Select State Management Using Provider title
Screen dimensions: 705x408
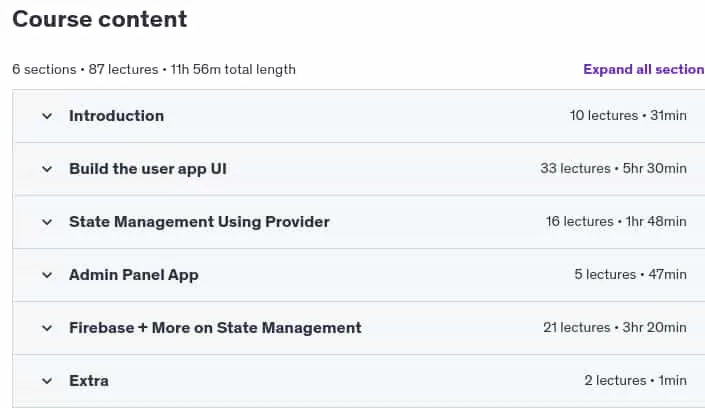(199, 222)
